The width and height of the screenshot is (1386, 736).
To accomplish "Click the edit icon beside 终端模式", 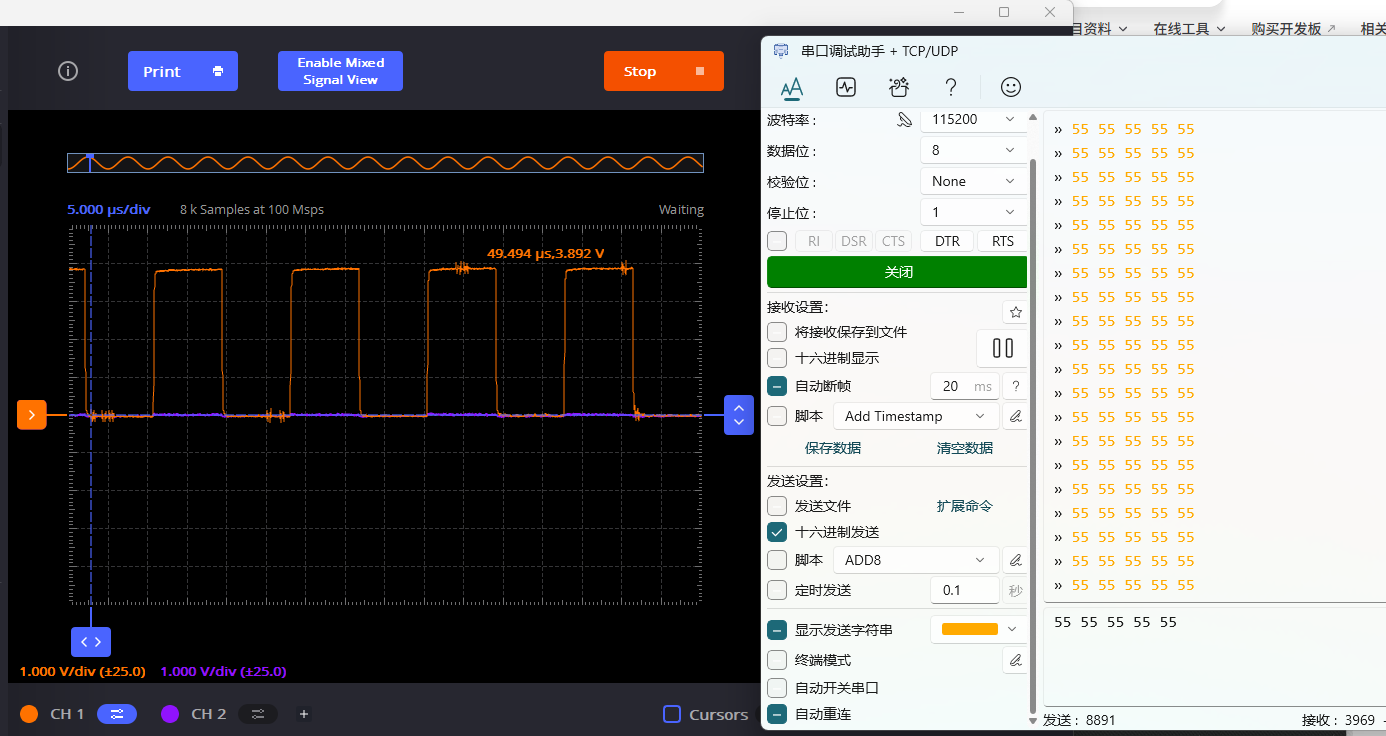I will (1015, 660).
